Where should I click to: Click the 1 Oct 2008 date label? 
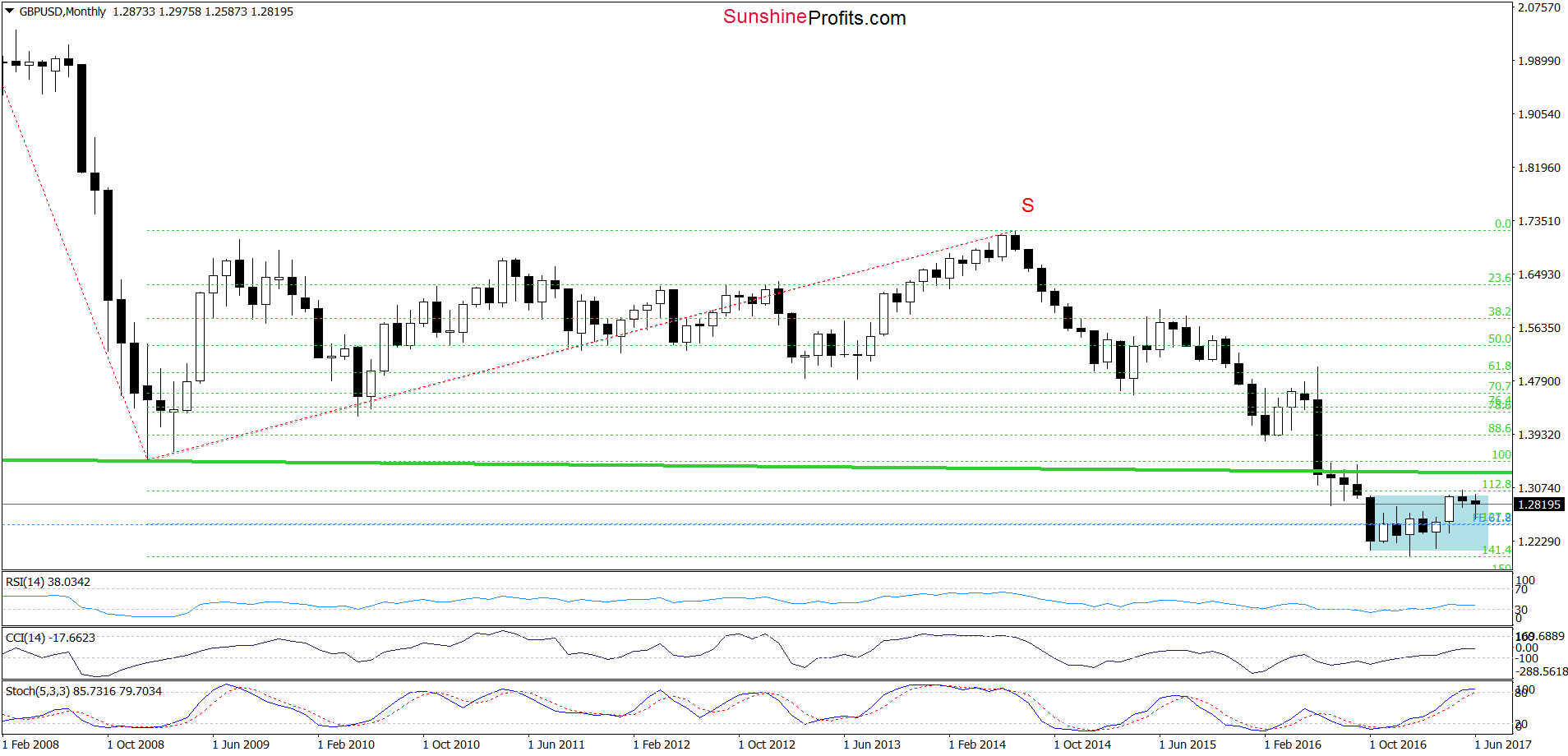pyautogui.click(x=136, y=744)
